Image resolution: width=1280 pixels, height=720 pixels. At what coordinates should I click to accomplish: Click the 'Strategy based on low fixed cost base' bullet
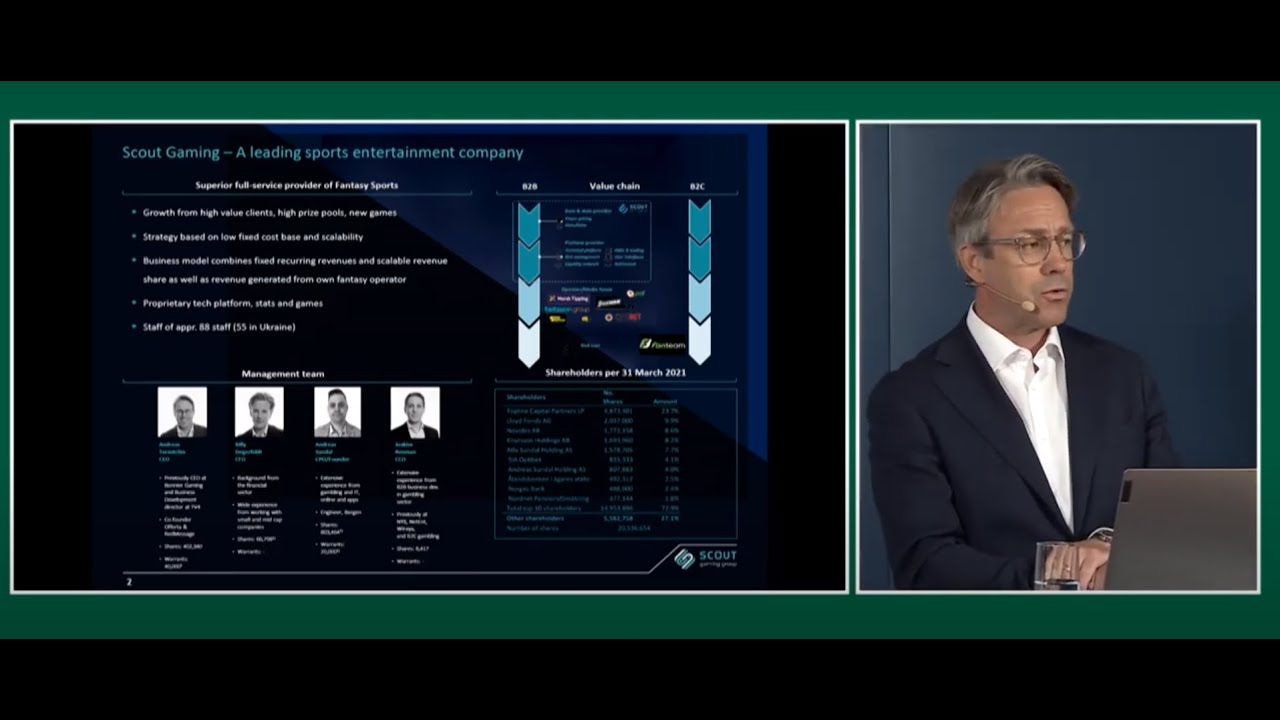click(247, 237)
